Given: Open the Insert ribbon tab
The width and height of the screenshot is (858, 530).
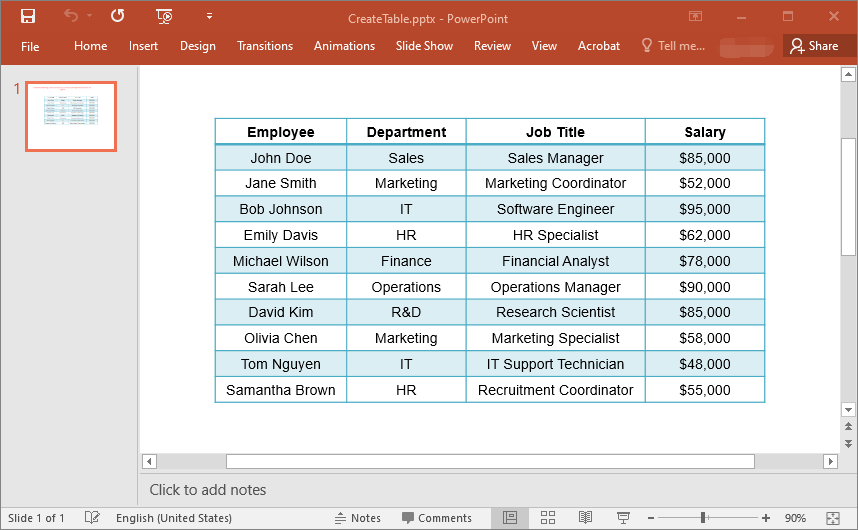Looking at the screenshot, I should tap(143, 46).
